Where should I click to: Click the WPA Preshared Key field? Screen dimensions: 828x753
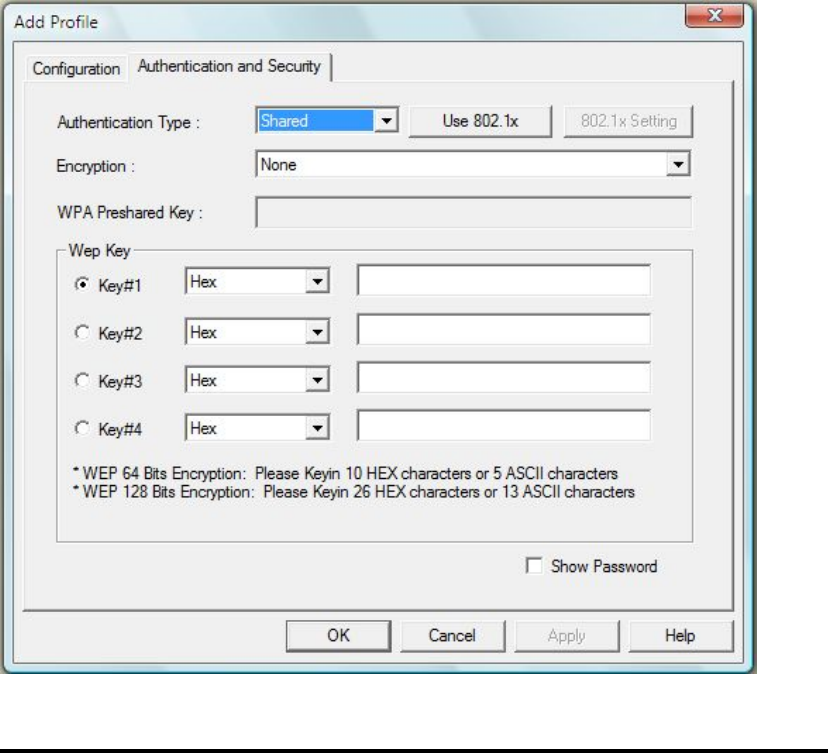pos(473,212)
